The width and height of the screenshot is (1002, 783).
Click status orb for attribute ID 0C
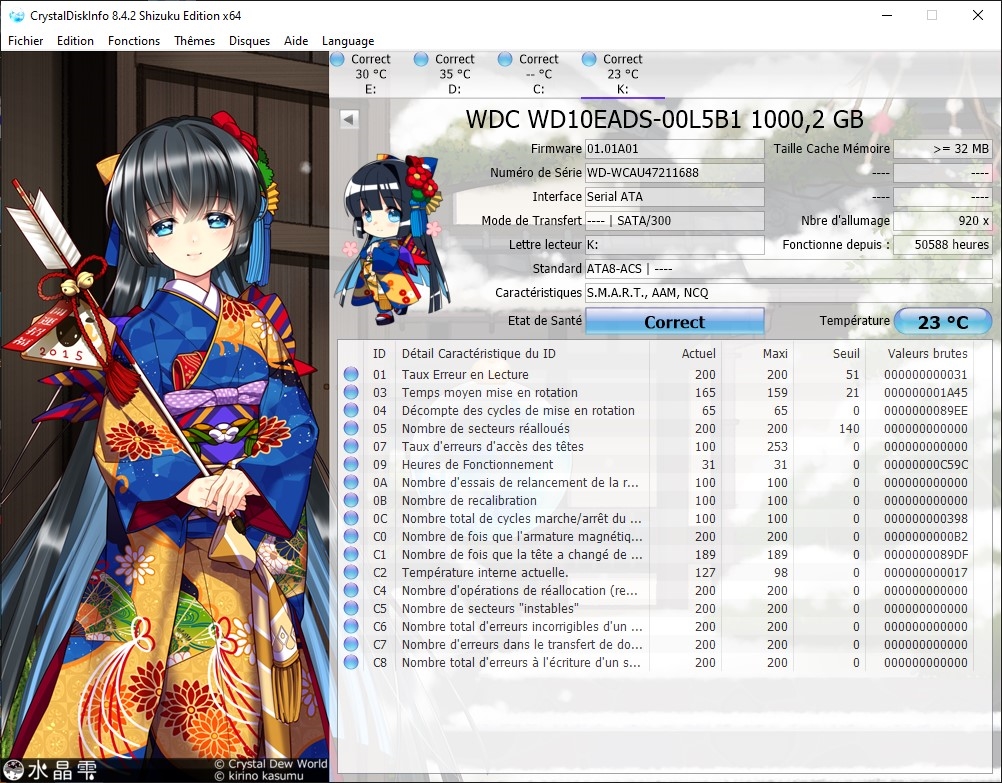[351, 518]
